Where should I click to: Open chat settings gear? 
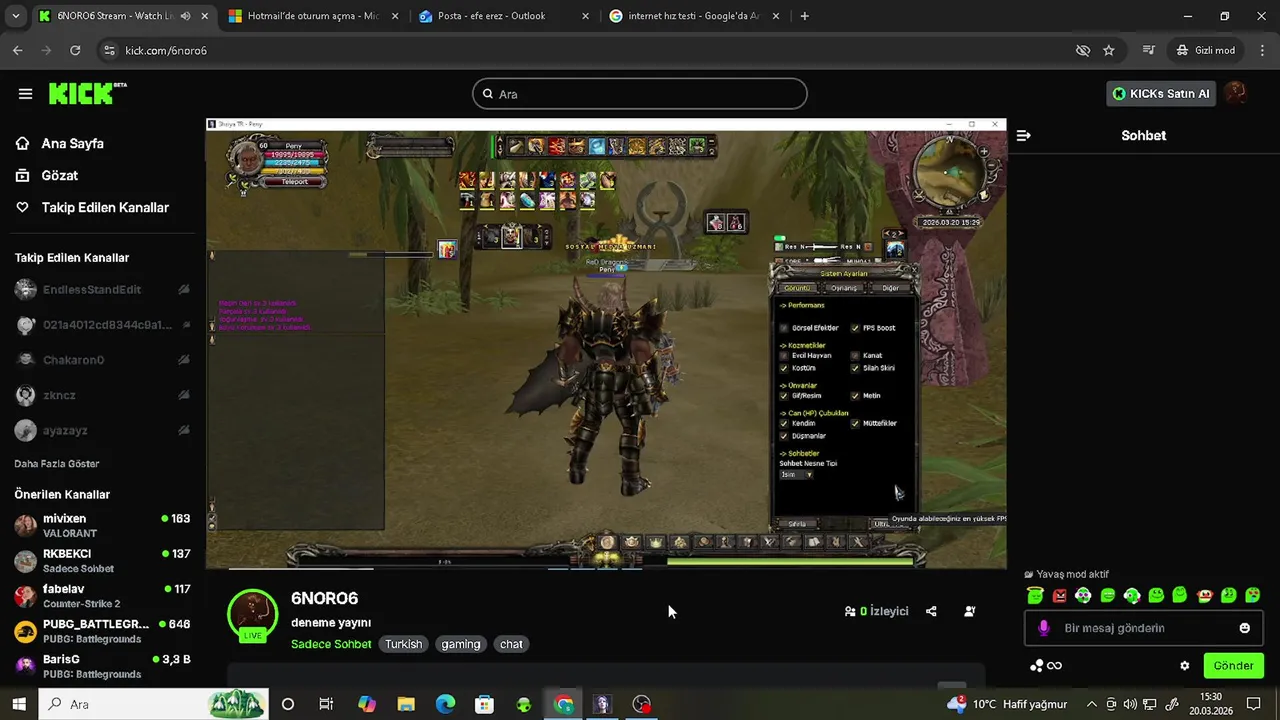(x=1185, y=666)
